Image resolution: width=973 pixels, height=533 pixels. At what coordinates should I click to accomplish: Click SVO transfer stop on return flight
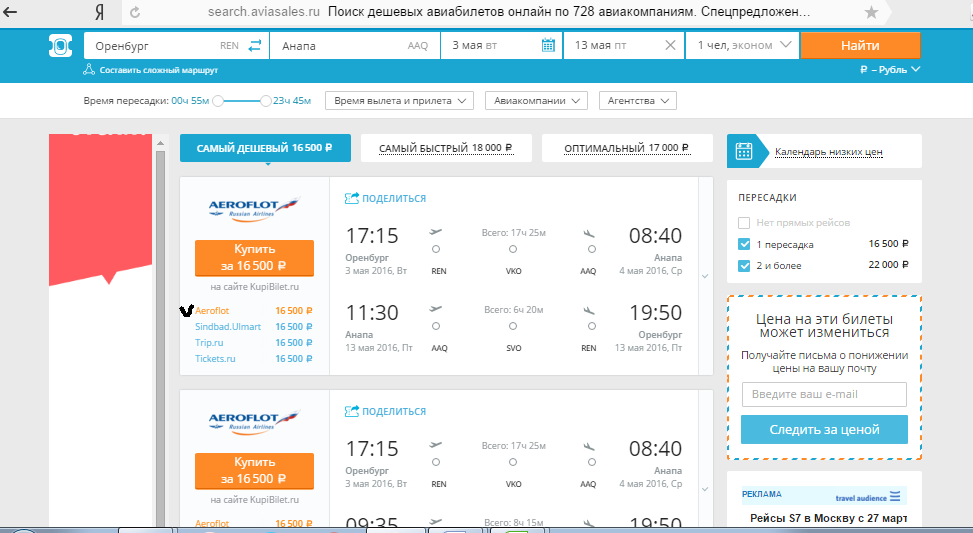pos(513,348)
